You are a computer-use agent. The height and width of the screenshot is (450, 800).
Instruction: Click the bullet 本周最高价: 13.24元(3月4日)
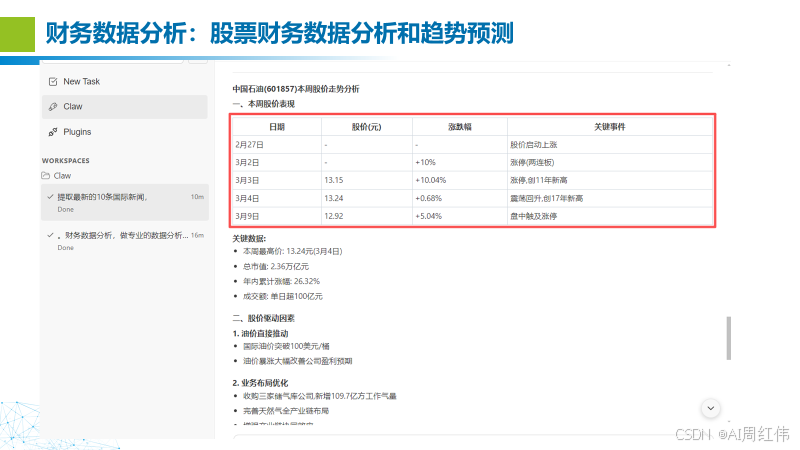(292, 252)
